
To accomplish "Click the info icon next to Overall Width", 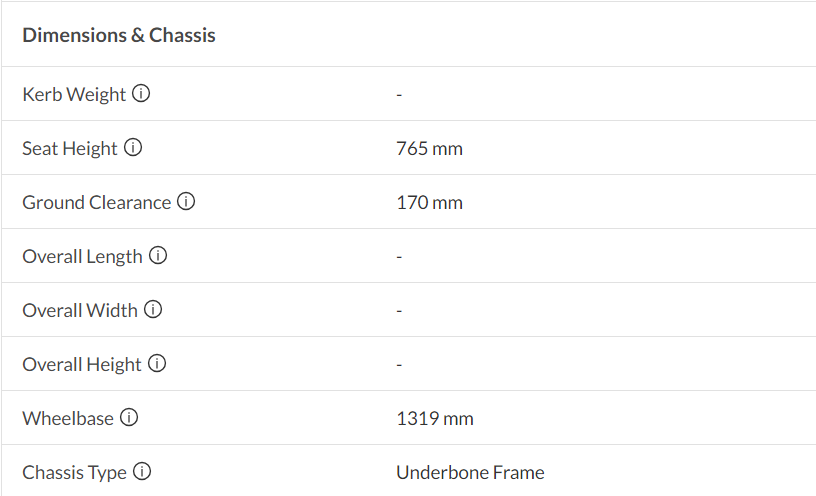I will pyautogui.click(x=153, y=310).
